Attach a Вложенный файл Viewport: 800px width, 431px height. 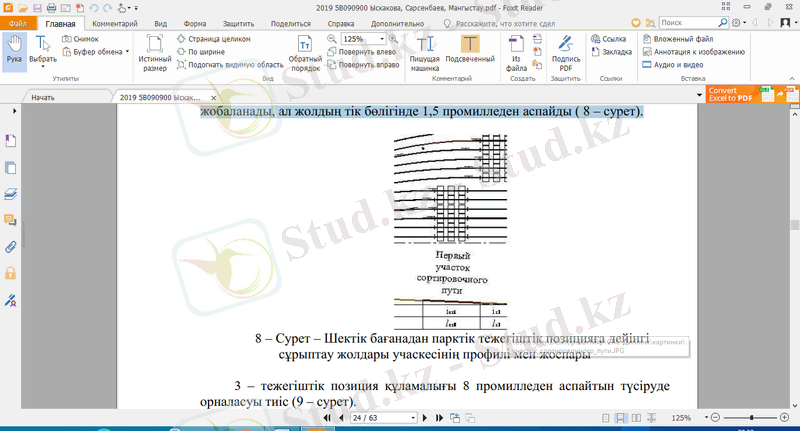click(x=678, y=39)
